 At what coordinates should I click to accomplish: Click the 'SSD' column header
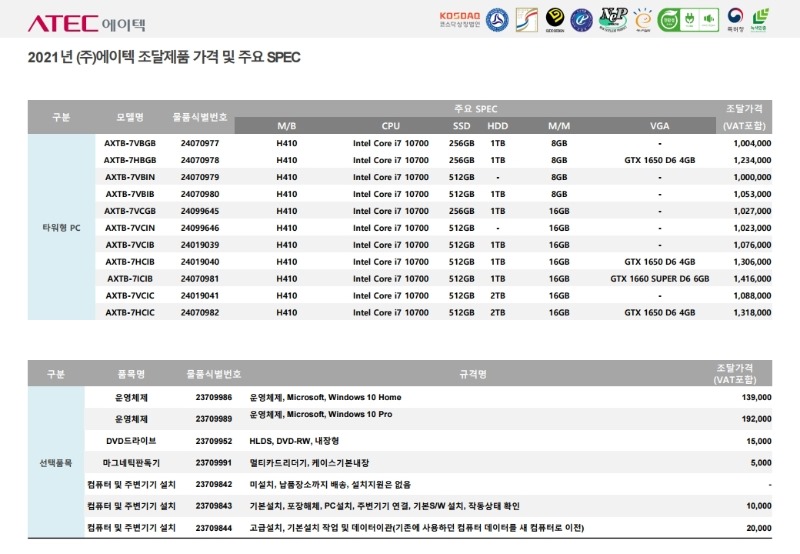coord(462,125)
